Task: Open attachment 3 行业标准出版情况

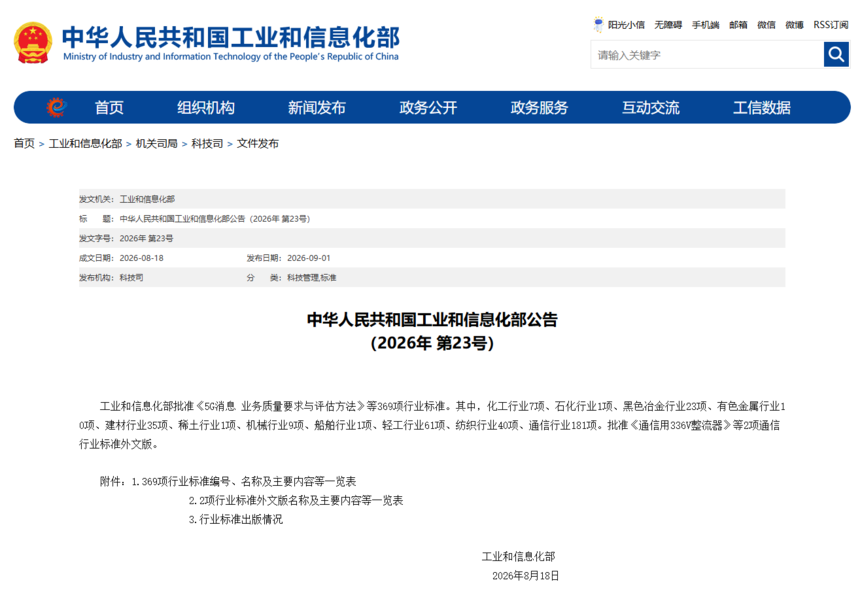Action: [x=236, y=519]
